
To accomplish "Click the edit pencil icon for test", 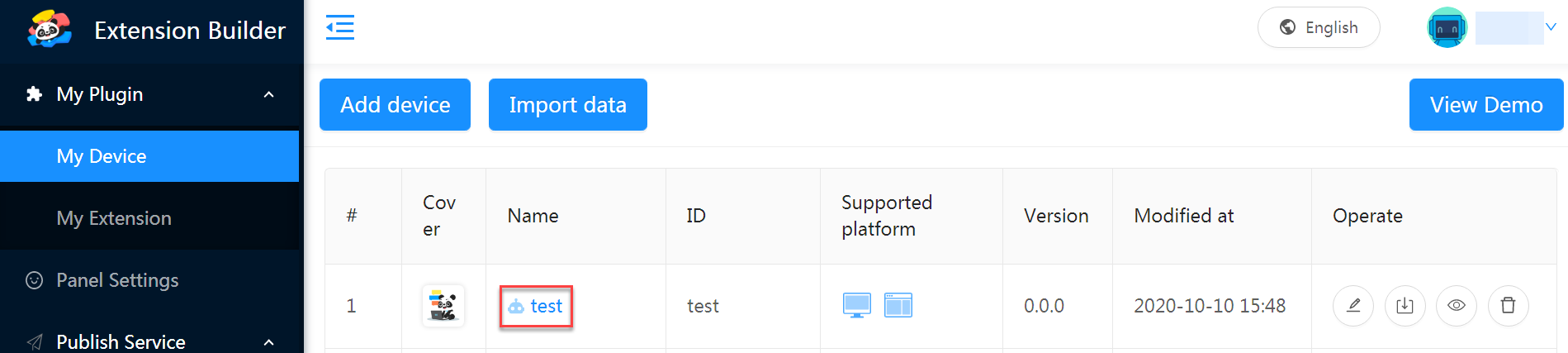I will point(1352,306).
